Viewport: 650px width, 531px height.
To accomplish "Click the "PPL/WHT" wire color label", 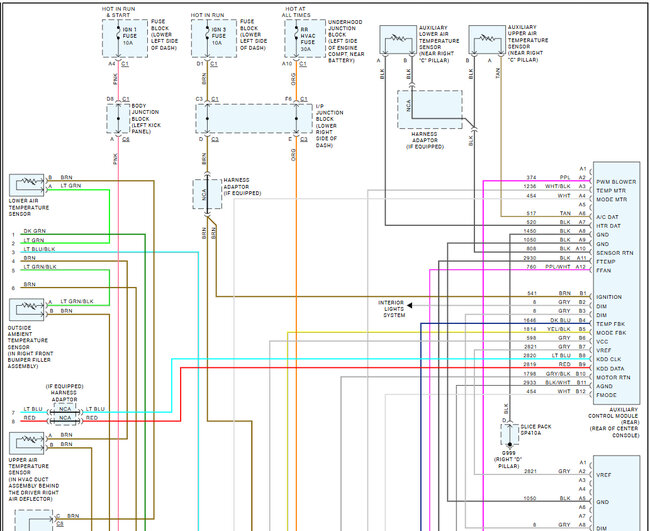I will click(558, 267).
